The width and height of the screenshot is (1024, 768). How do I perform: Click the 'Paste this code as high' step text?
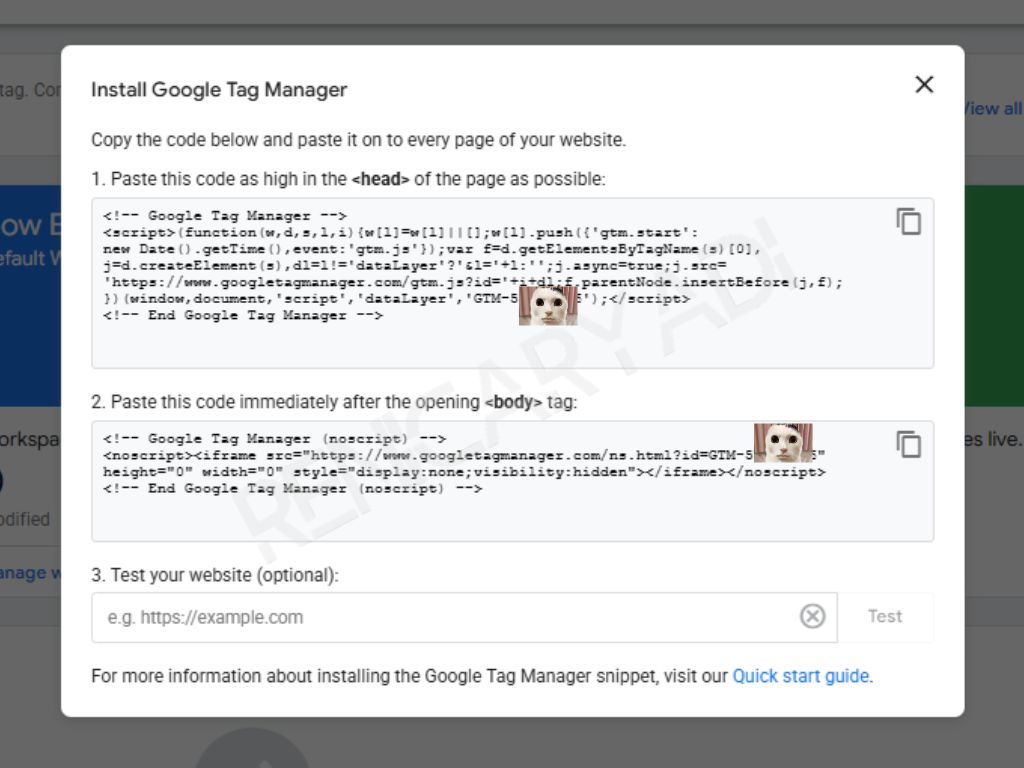pyautogui.click(x=348, y=179)
